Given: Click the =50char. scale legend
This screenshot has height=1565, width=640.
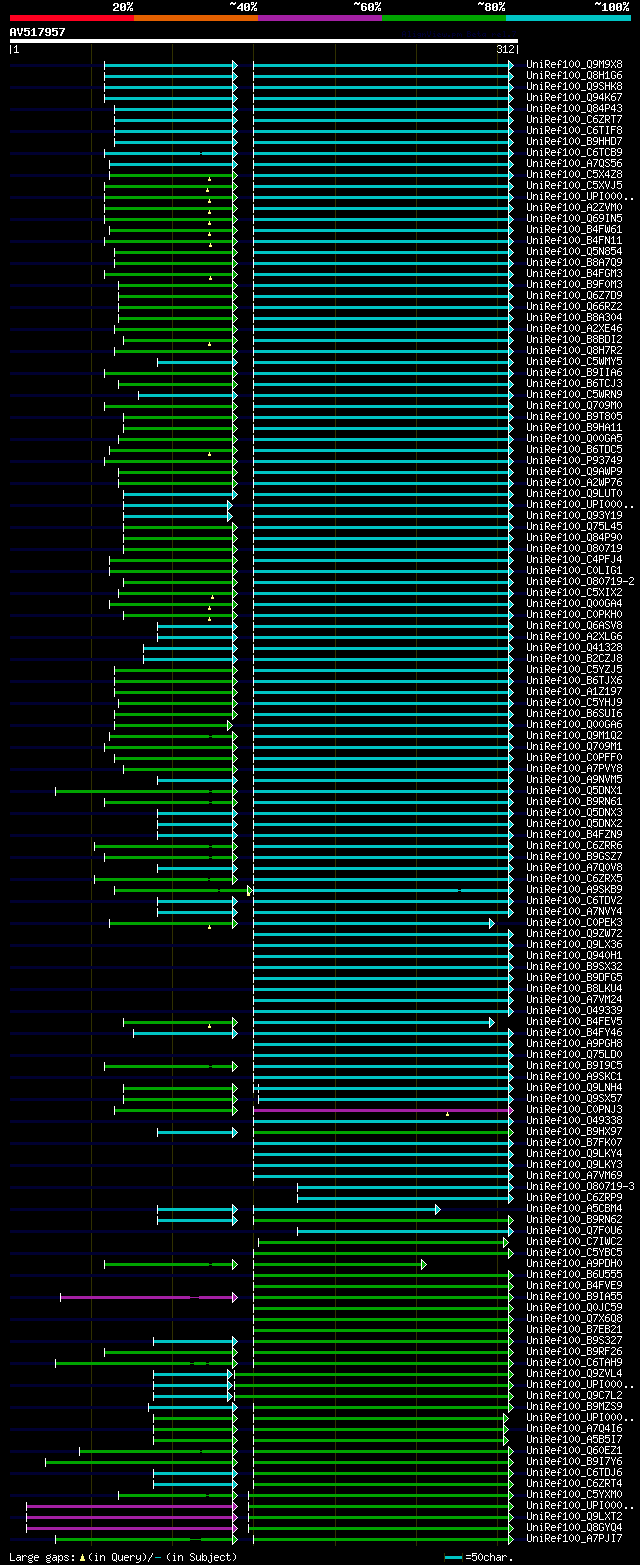Looking at the screenshot, I should click(x=478, y=1557).
